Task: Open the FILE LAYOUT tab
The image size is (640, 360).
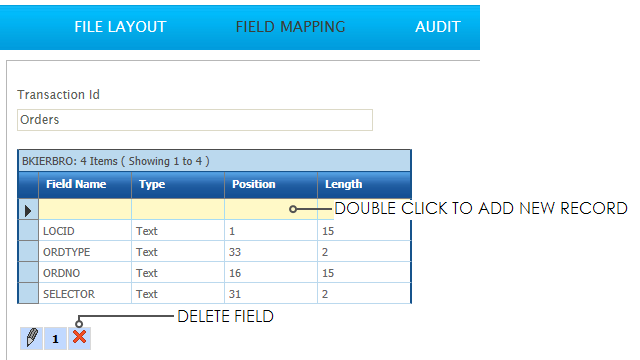Action: point(120,27)
